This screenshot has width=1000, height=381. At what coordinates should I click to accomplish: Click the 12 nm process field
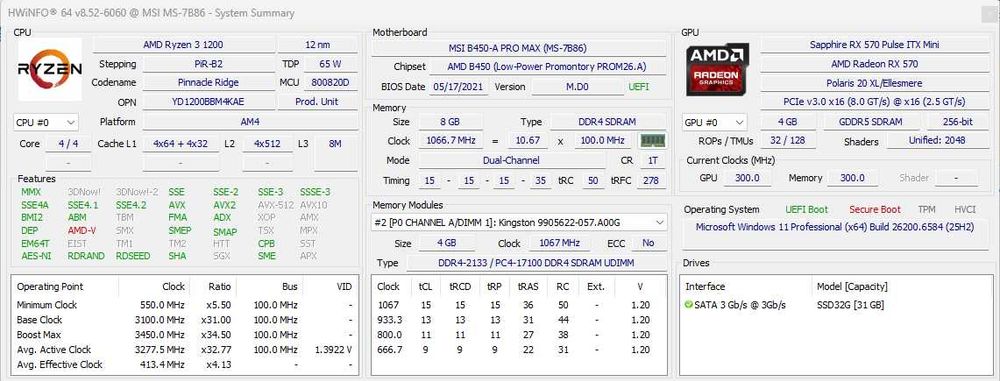pyautogui.click(x=318, y=45)
